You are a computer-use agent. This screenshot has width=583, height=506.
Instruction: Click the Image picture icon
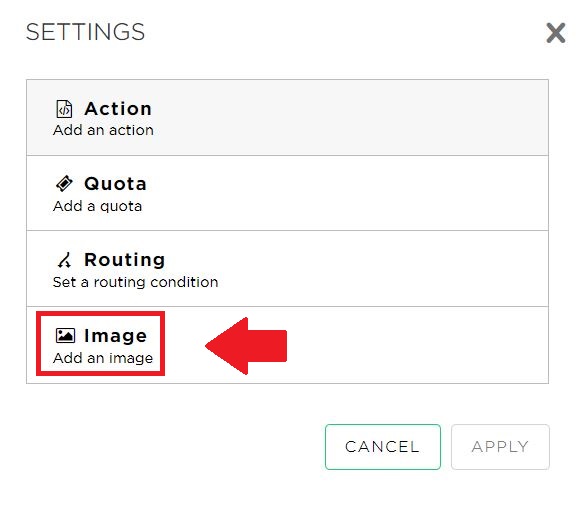65,335
